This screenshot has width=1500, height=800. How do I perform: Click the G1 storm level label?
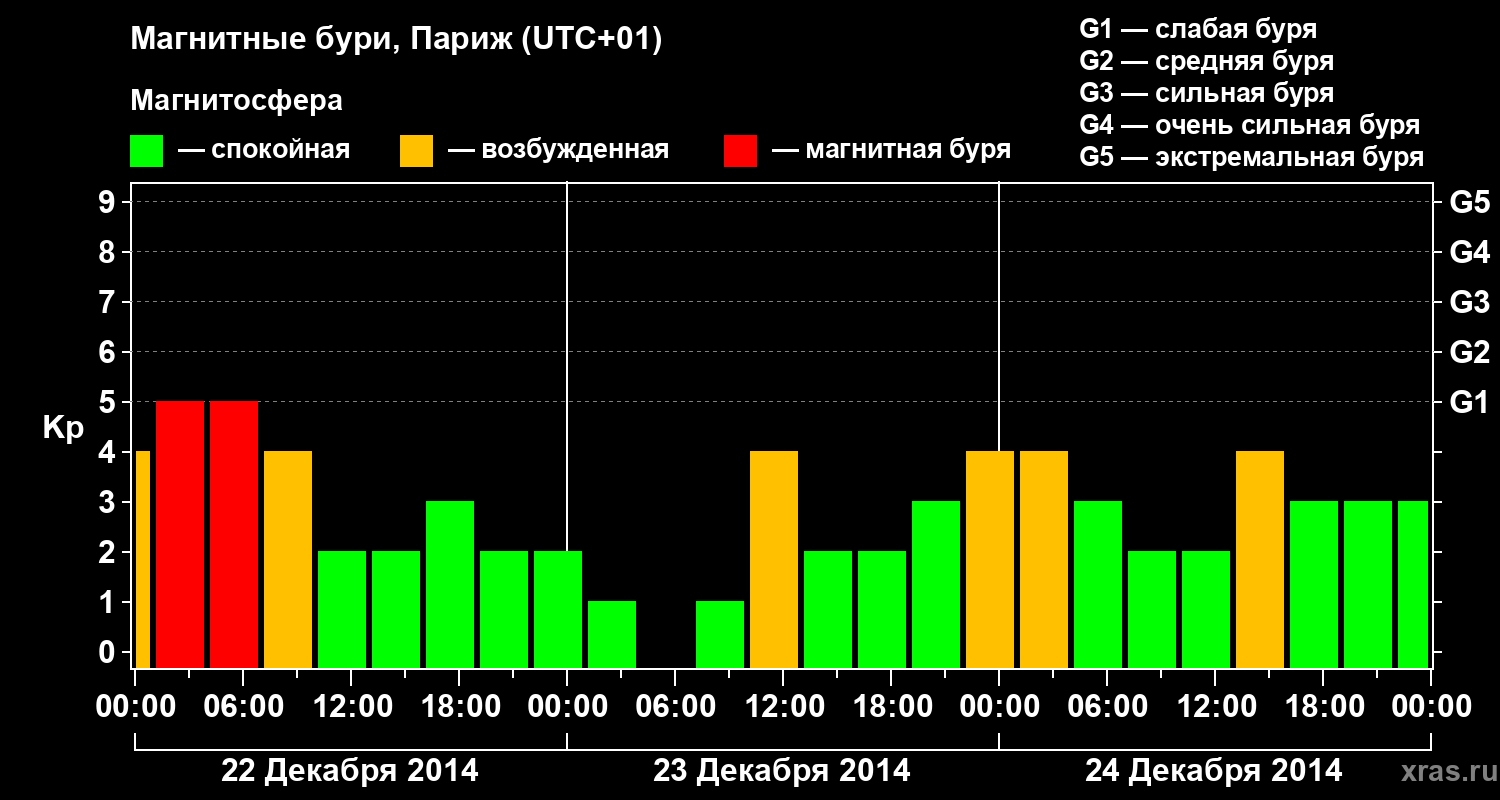pos(1469,402)
